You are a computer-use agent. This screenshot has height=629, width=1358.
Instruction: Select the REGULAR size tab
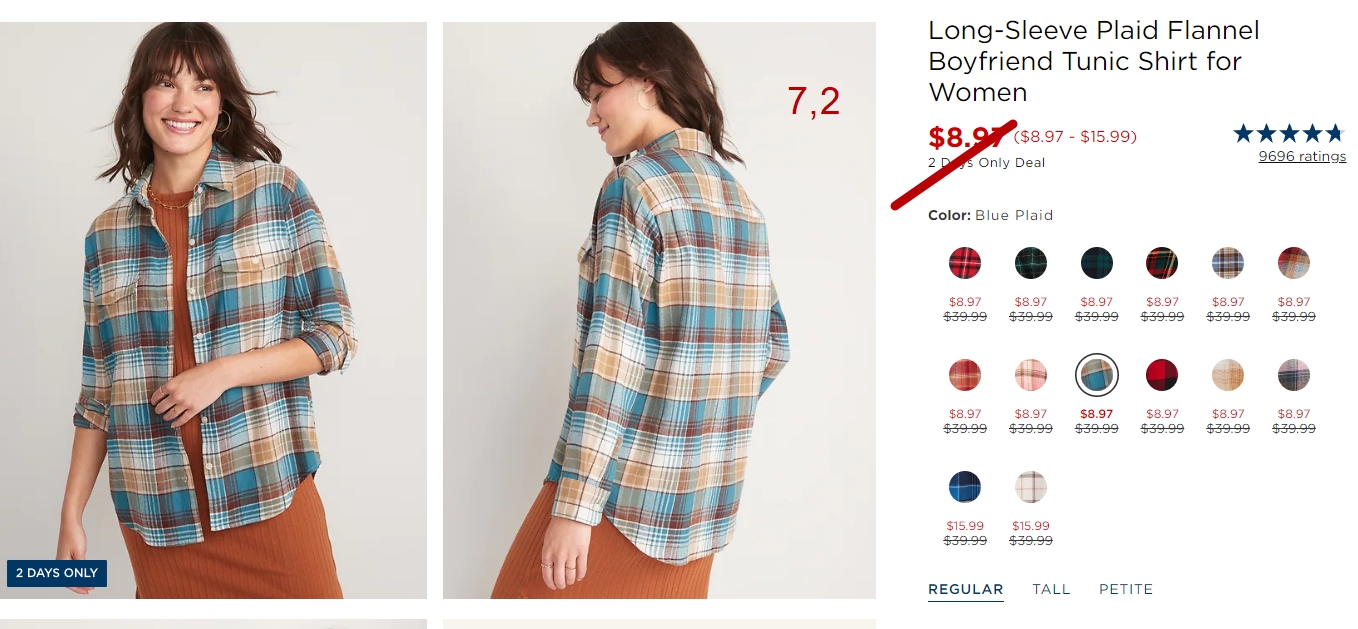pyautogui.click(x=965, y=589)
